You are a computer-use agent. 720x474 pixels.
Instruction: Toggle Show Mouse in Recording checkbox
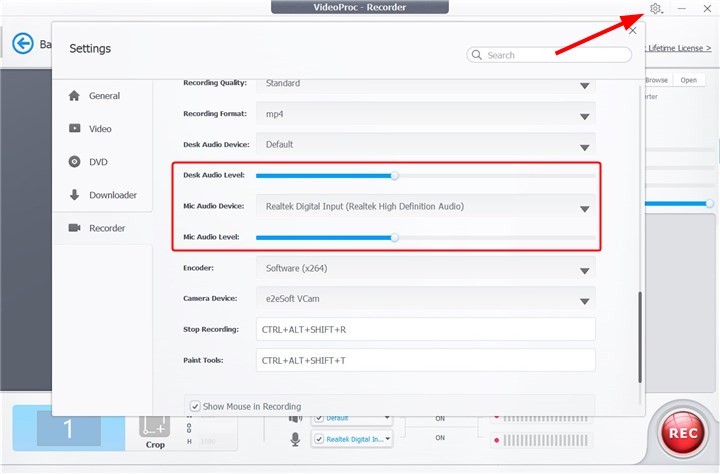click(195, 406)
